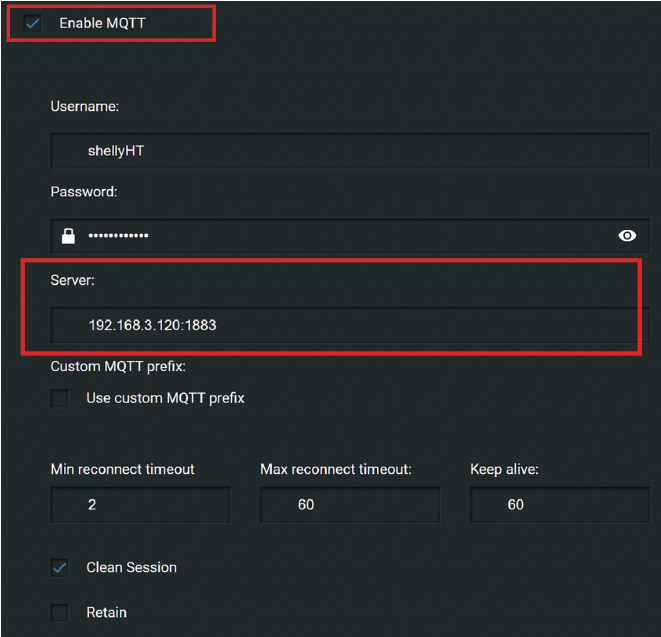Click the Server address field 192.168.3.120:1883
661x637 pixels.
350,325
